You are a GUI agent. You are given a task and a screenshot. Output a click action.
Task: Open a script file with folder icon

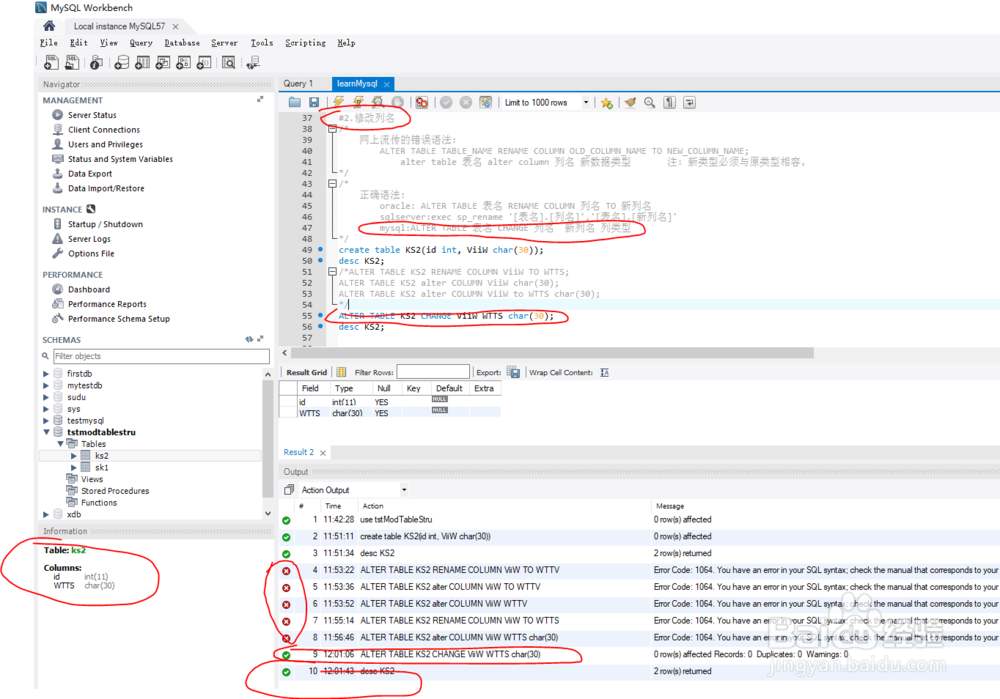click(295, 102)
